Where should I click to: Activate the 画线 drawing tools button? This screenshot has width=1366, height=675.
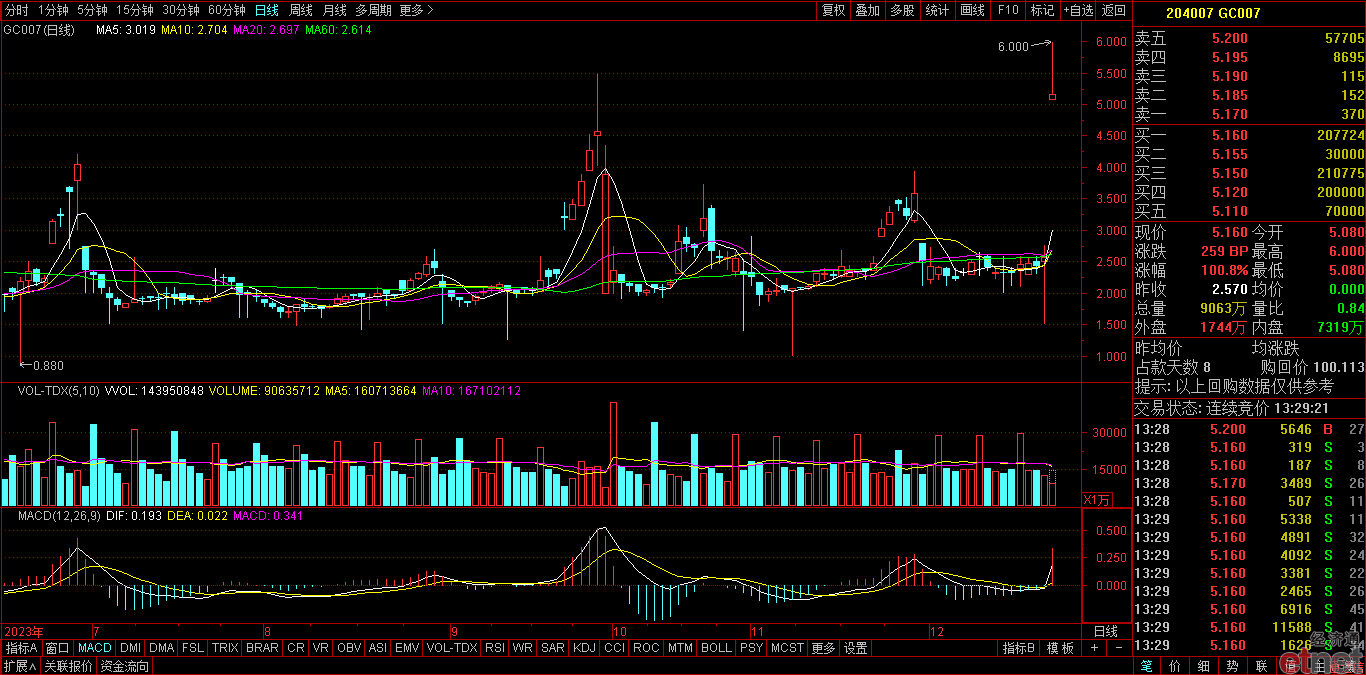click(x=972, y=10)
